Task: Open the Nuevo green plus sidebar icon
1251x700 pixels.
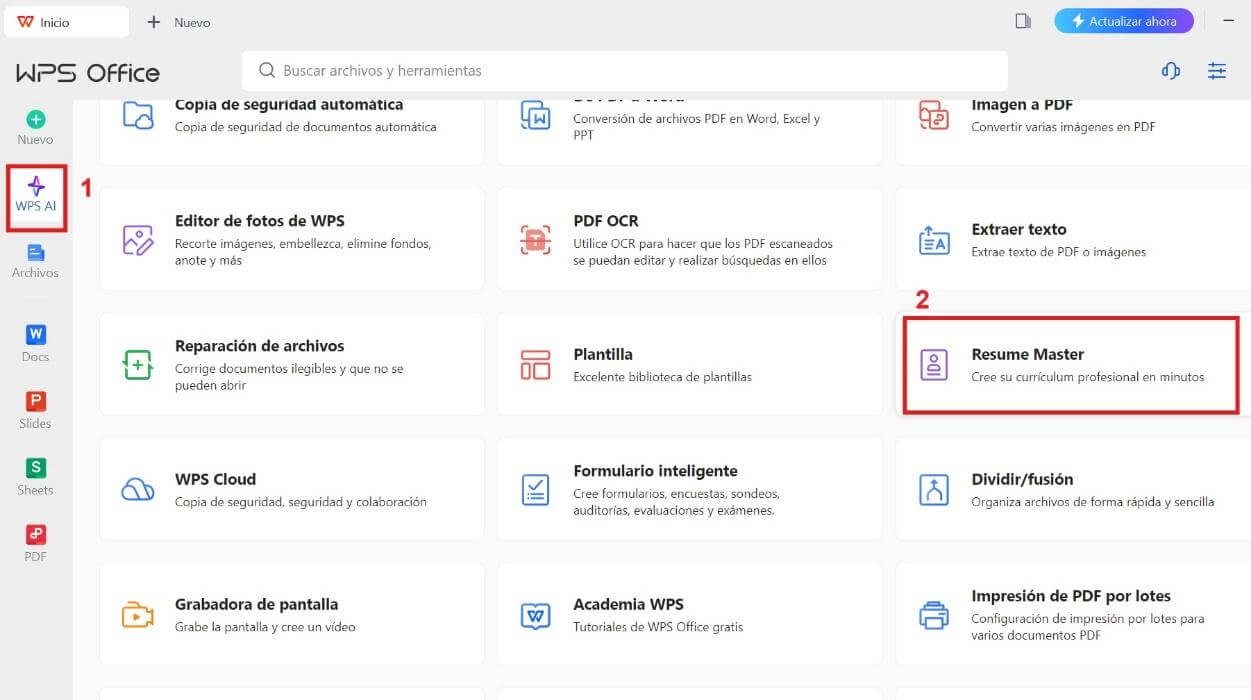Action: coord(36,119)
